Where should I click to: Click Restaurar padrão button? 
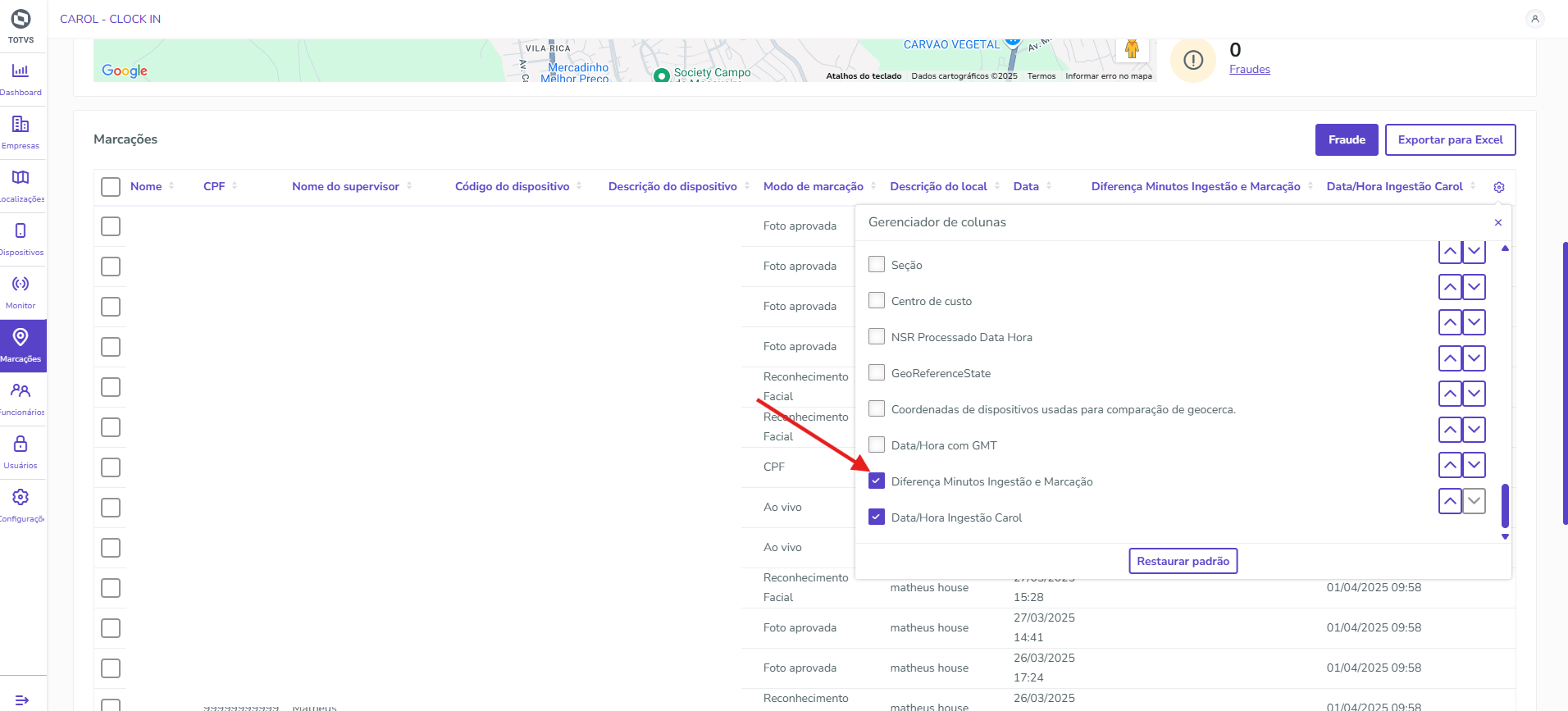tap(1183, 561)
